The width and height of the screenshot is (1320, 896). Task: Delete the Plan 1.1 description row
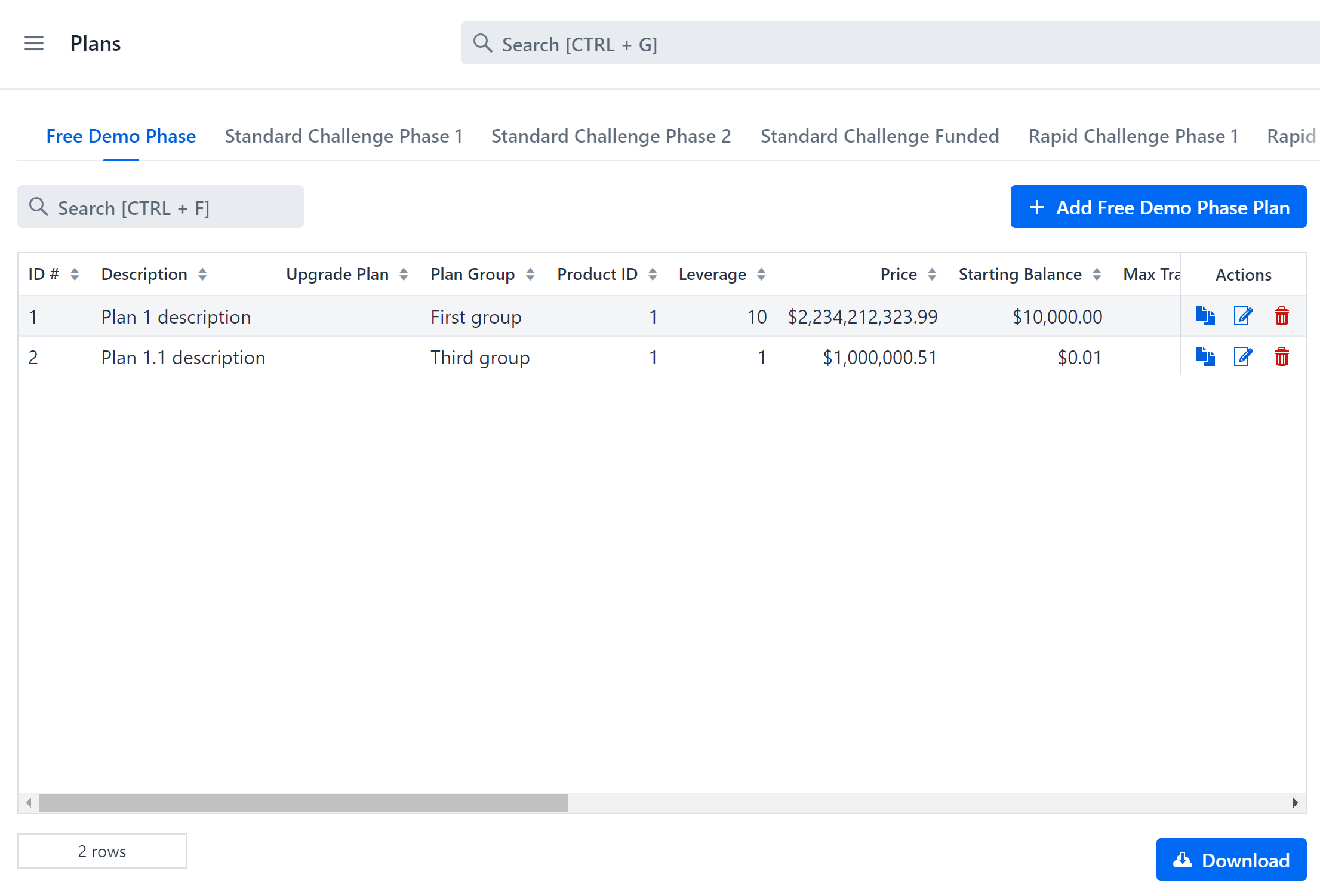(x=1282, y=357)
